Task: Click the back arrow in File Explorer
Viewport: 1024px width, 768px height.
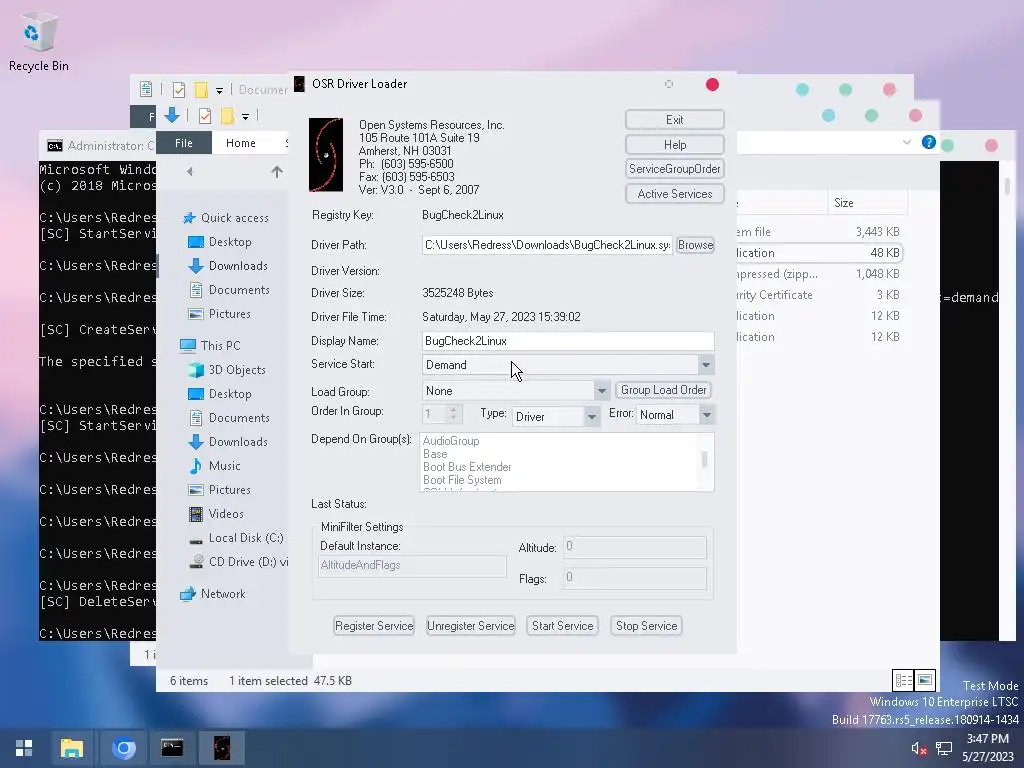Action: coord(189,172)
